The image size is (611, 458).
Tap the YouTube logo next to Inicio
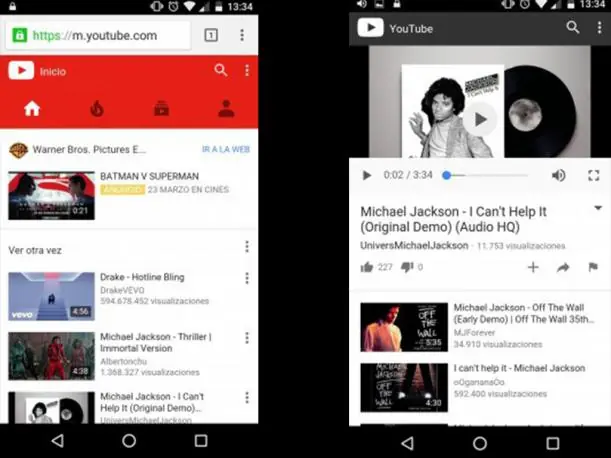pyautogui.click(x=21, y=71)
